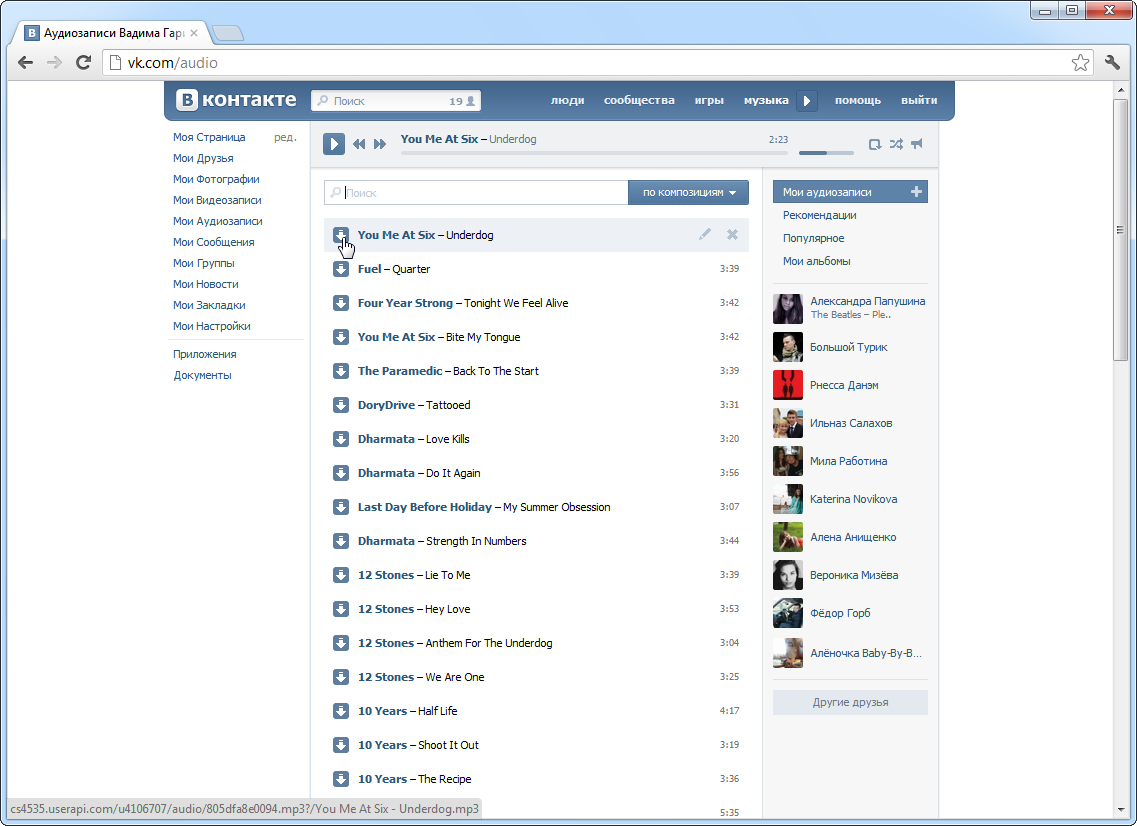
Task: Click the Dharmata artist name in Love Kills
Action: pos(386,439)
